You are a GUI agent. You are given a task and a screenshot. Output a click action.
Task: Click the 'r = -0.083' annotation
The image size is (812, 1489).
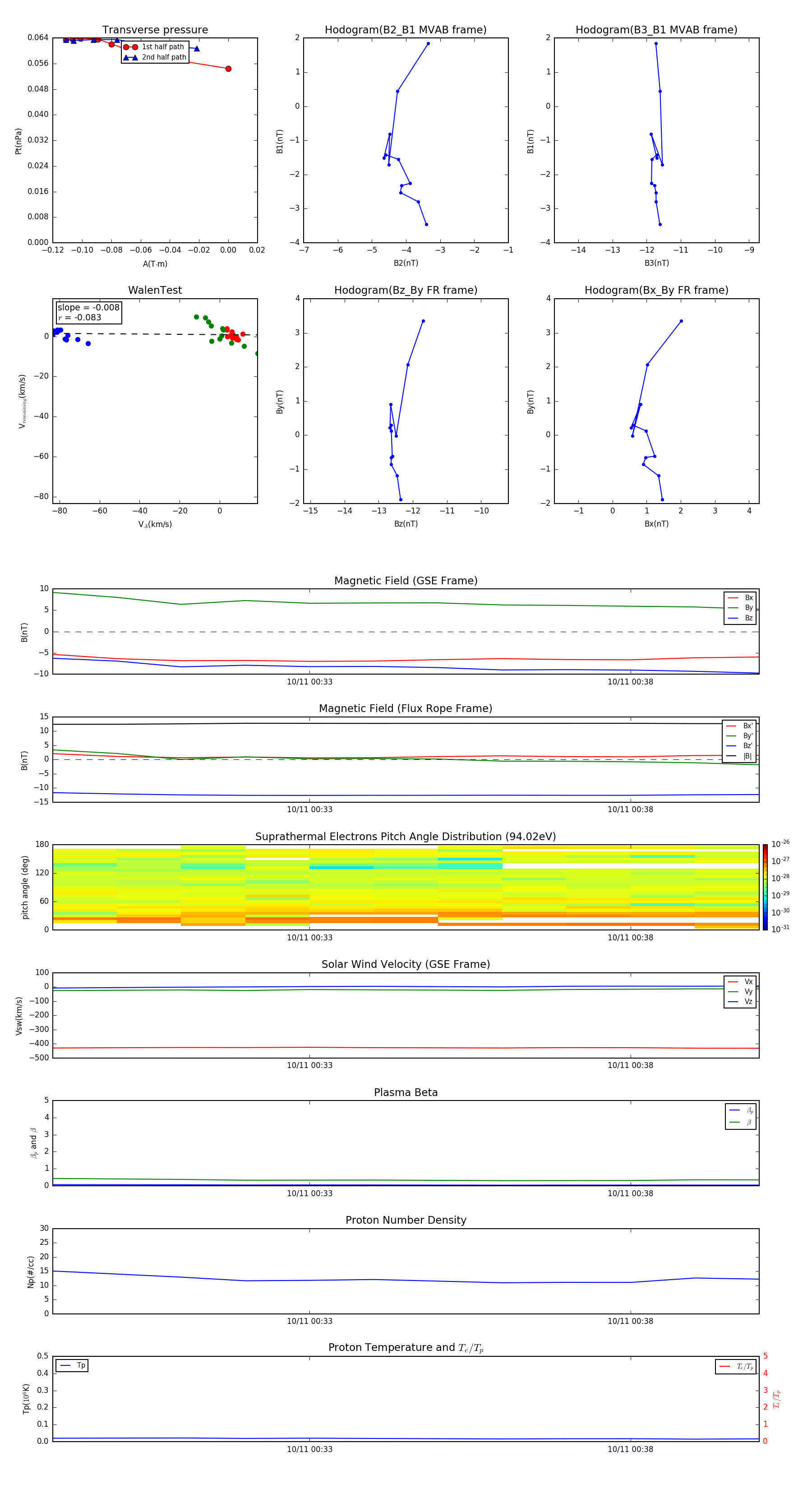(x=80, y=317)
